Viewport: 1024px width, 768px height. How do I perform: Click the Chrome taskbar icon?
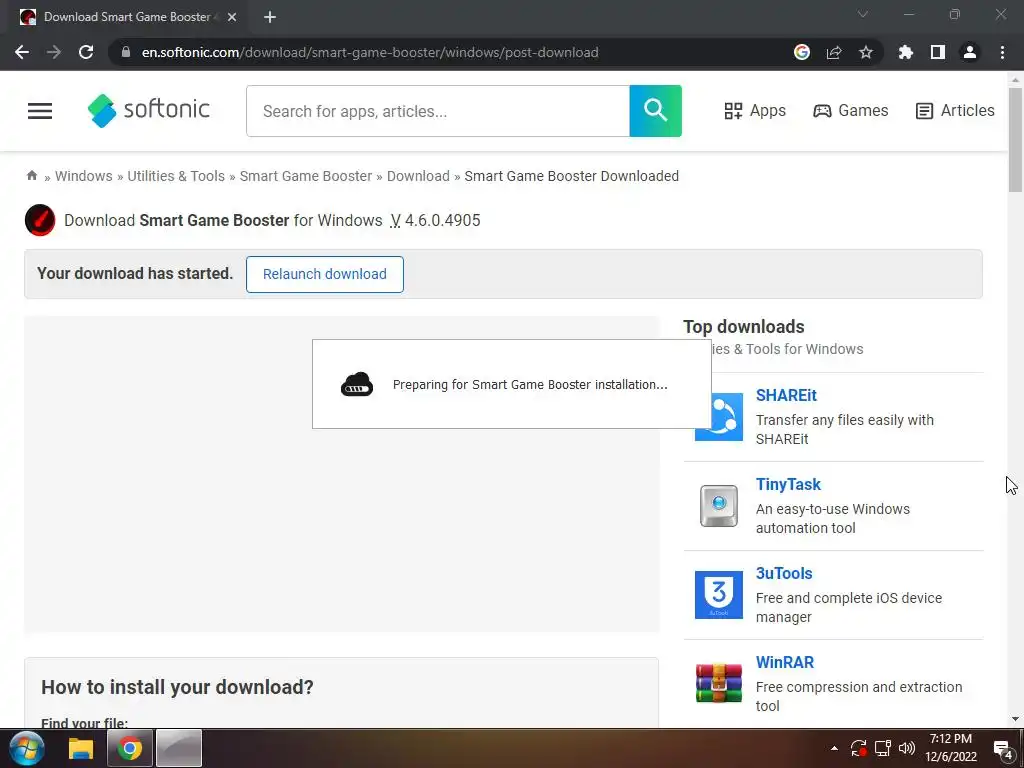click(x=129, y=748)
